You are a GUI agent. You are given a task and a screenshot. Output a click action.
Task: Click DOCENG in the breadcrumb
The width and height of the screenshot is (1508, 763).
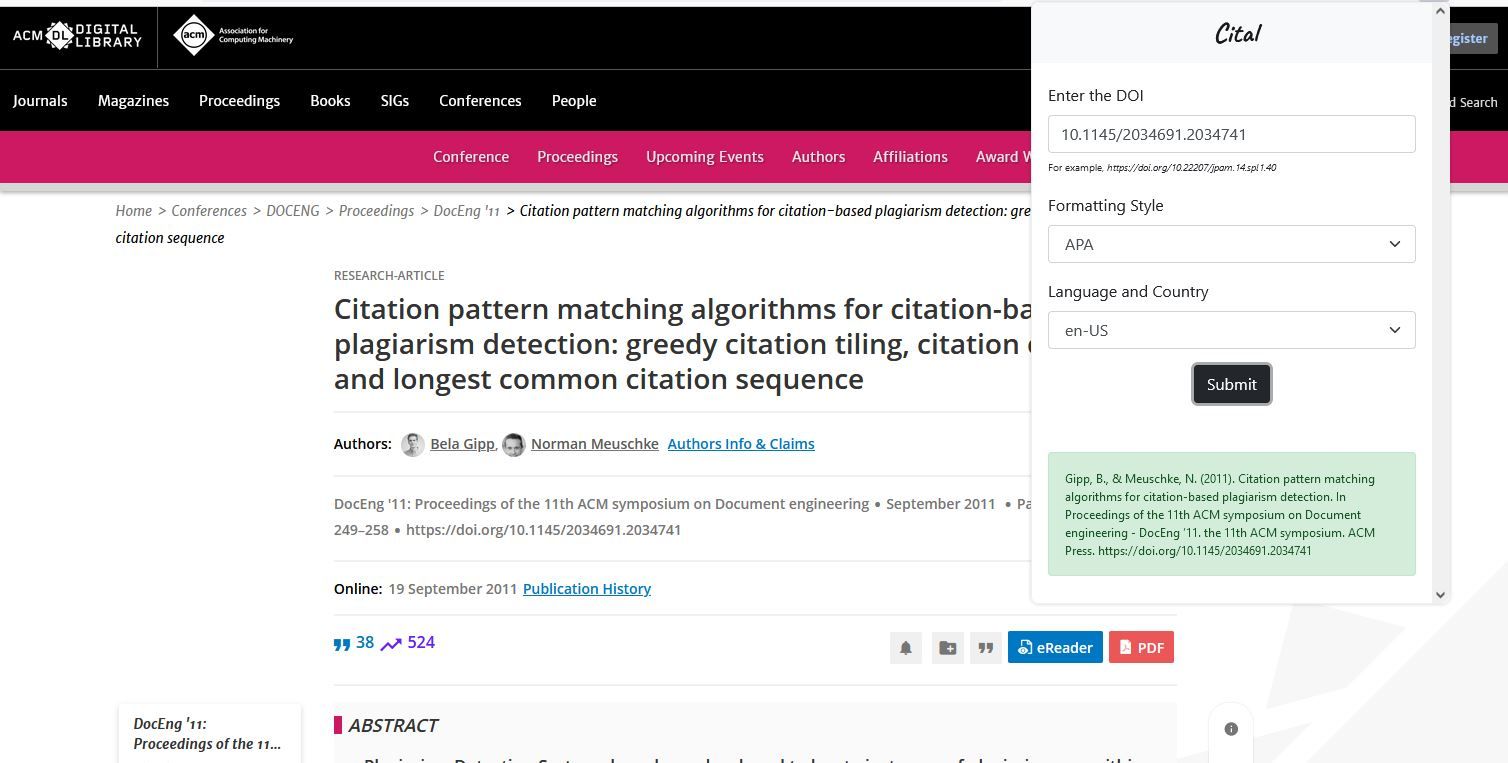(x=293, y=211)
